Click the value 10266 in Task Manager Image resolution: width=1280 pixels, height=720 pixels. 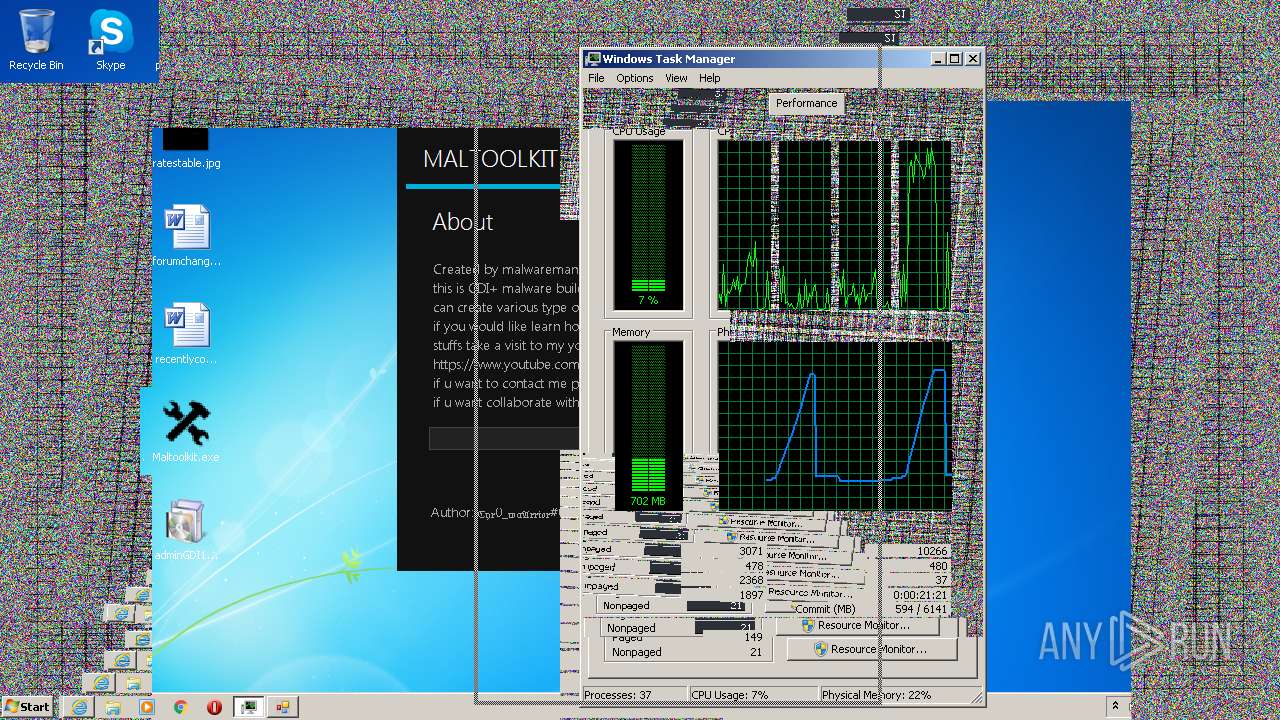click(x=931, y=551)
